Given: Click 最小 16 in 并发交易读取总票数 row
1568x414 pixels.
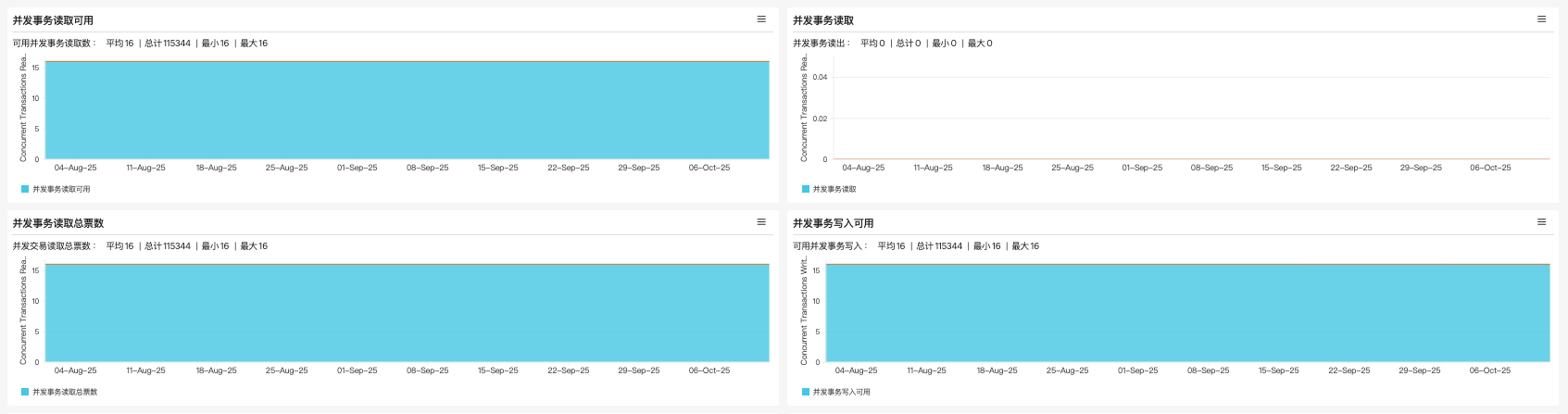Looking at the screenshot, I should pyautogui.click(x=215, y=246).
